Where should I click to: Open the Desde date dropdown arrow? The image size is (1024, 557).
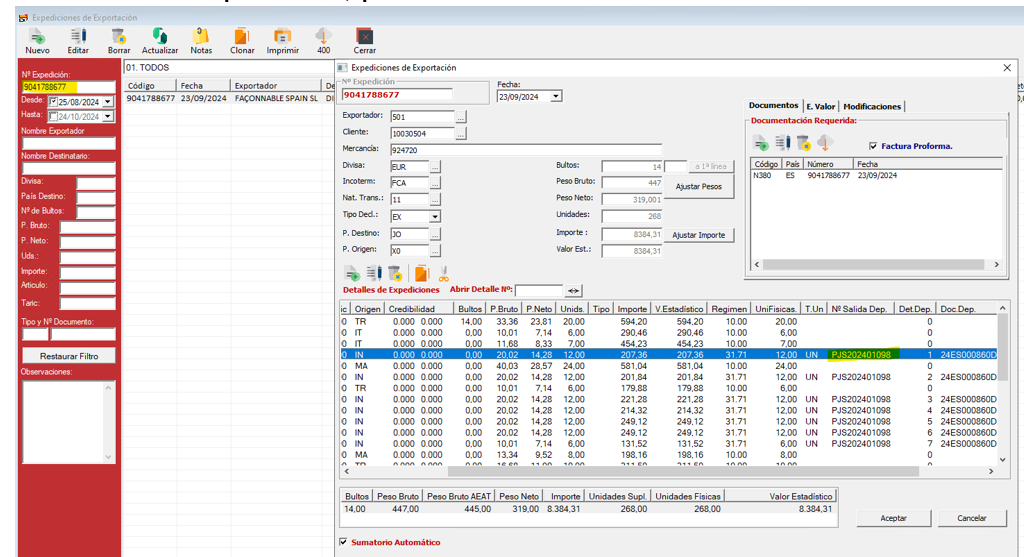click(108, 102)
